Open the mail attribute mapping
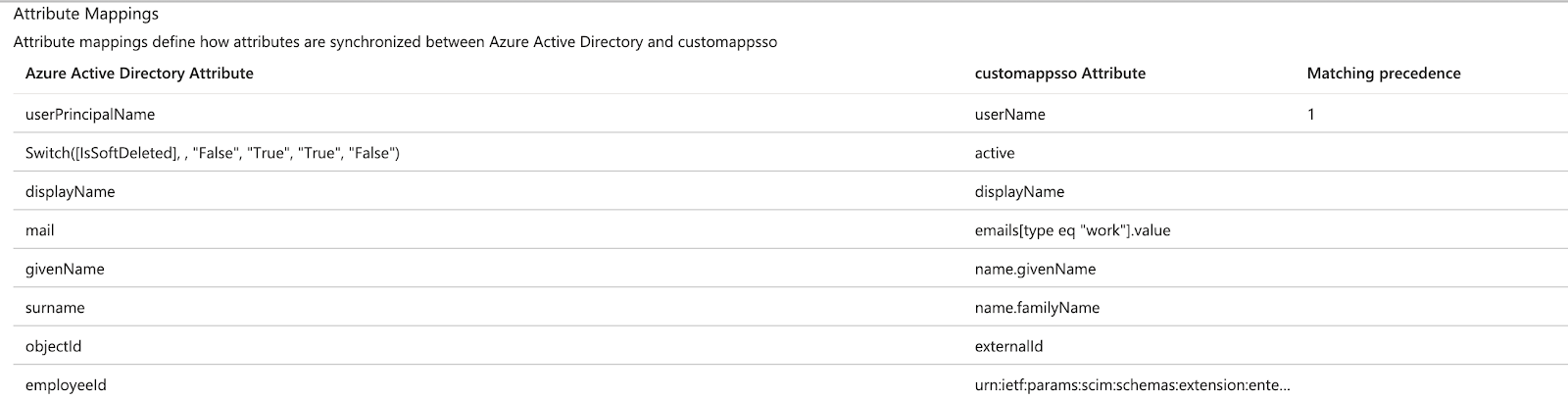Image resolution: width=1568 pixels, height=400 pixels. tap(40, 230)
